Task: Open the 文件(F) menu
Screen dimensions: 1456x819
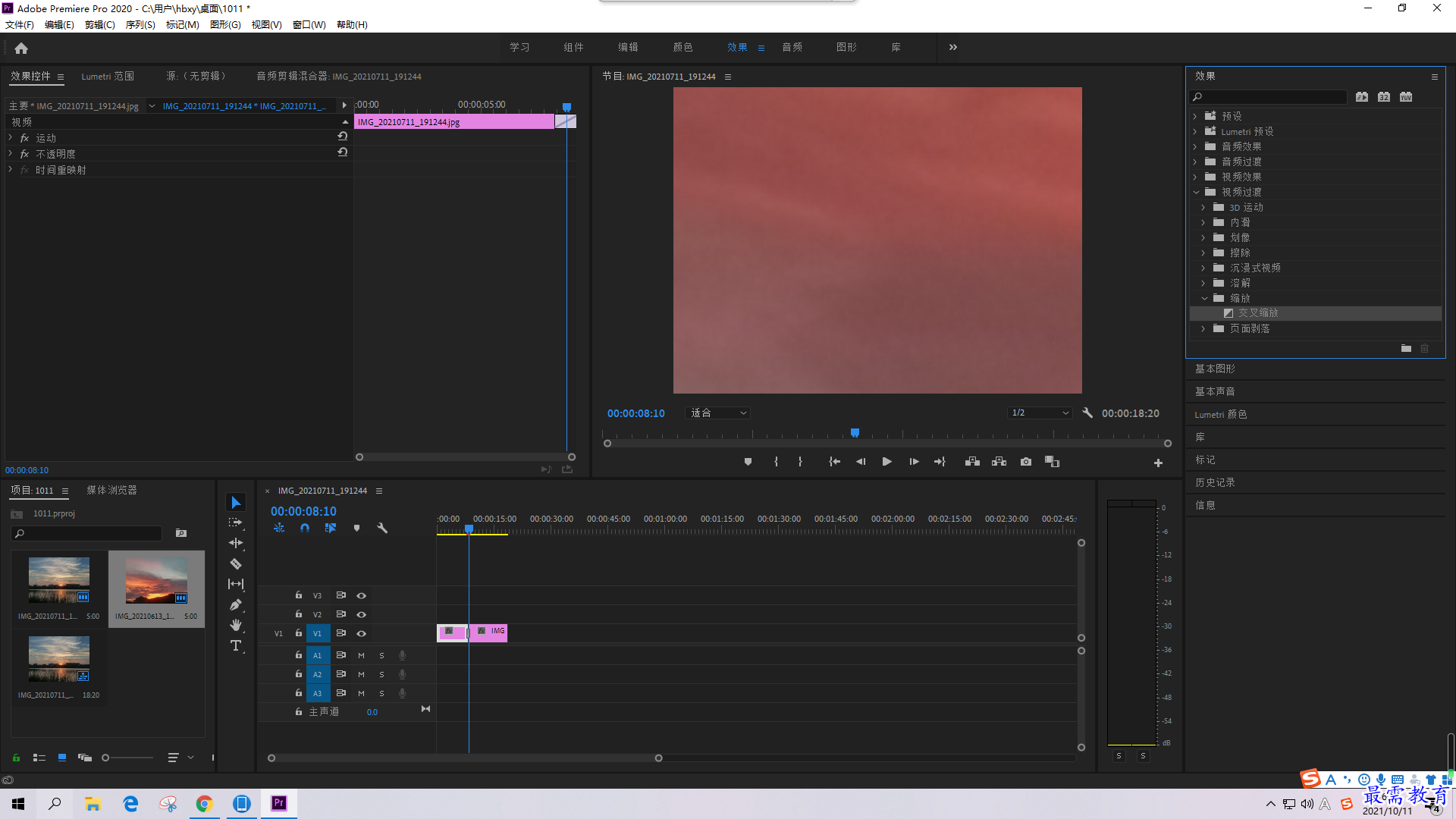Action: [x=20, y=25]
